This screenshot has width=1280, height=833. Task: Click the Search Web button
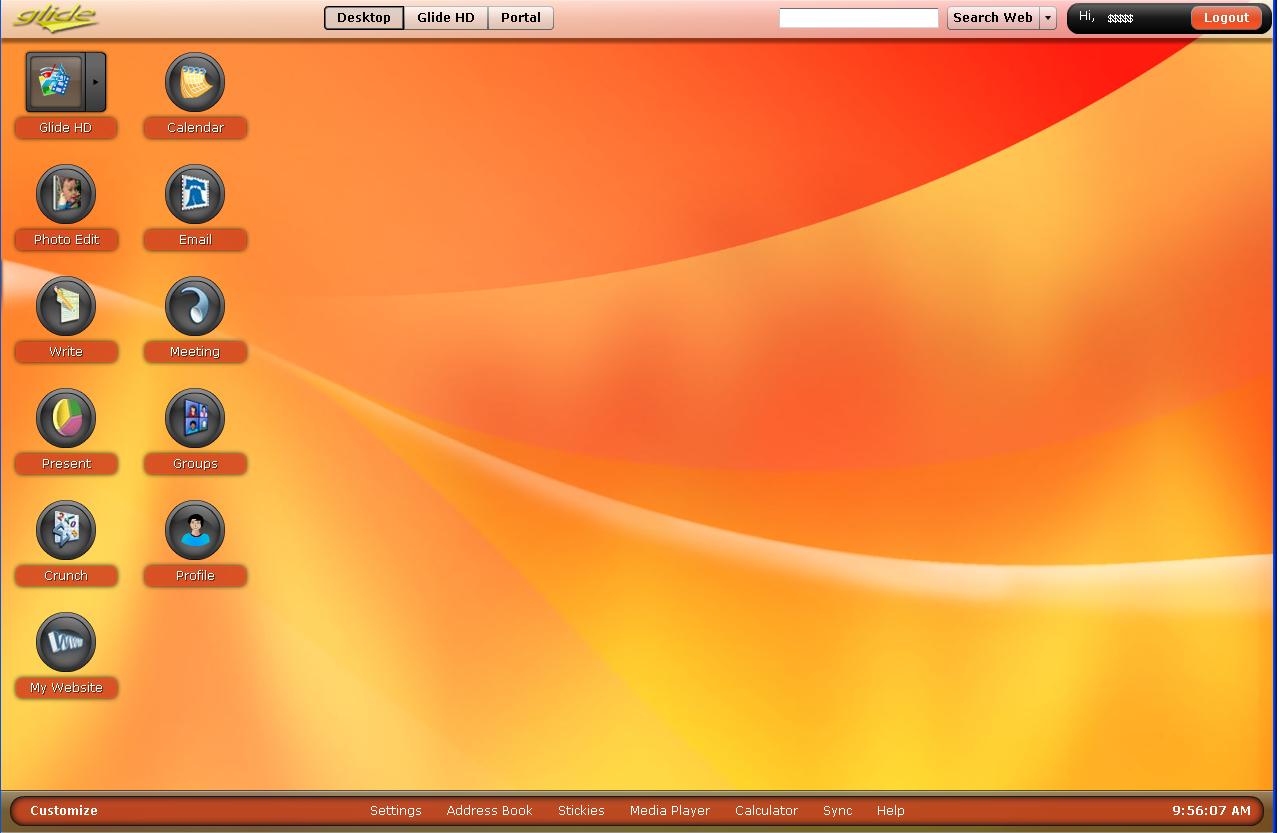(x=993, y=18)
